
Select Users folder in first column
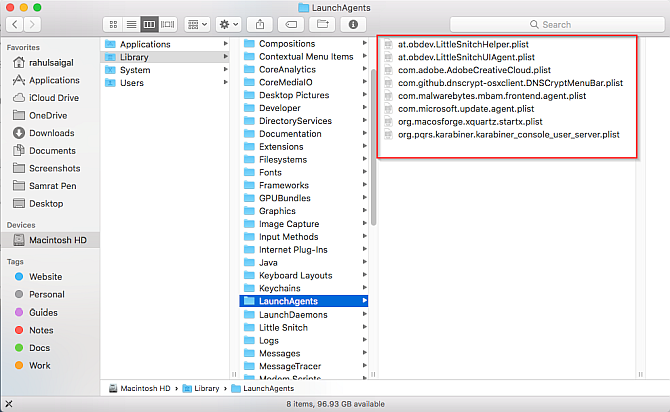click(166, 82)
